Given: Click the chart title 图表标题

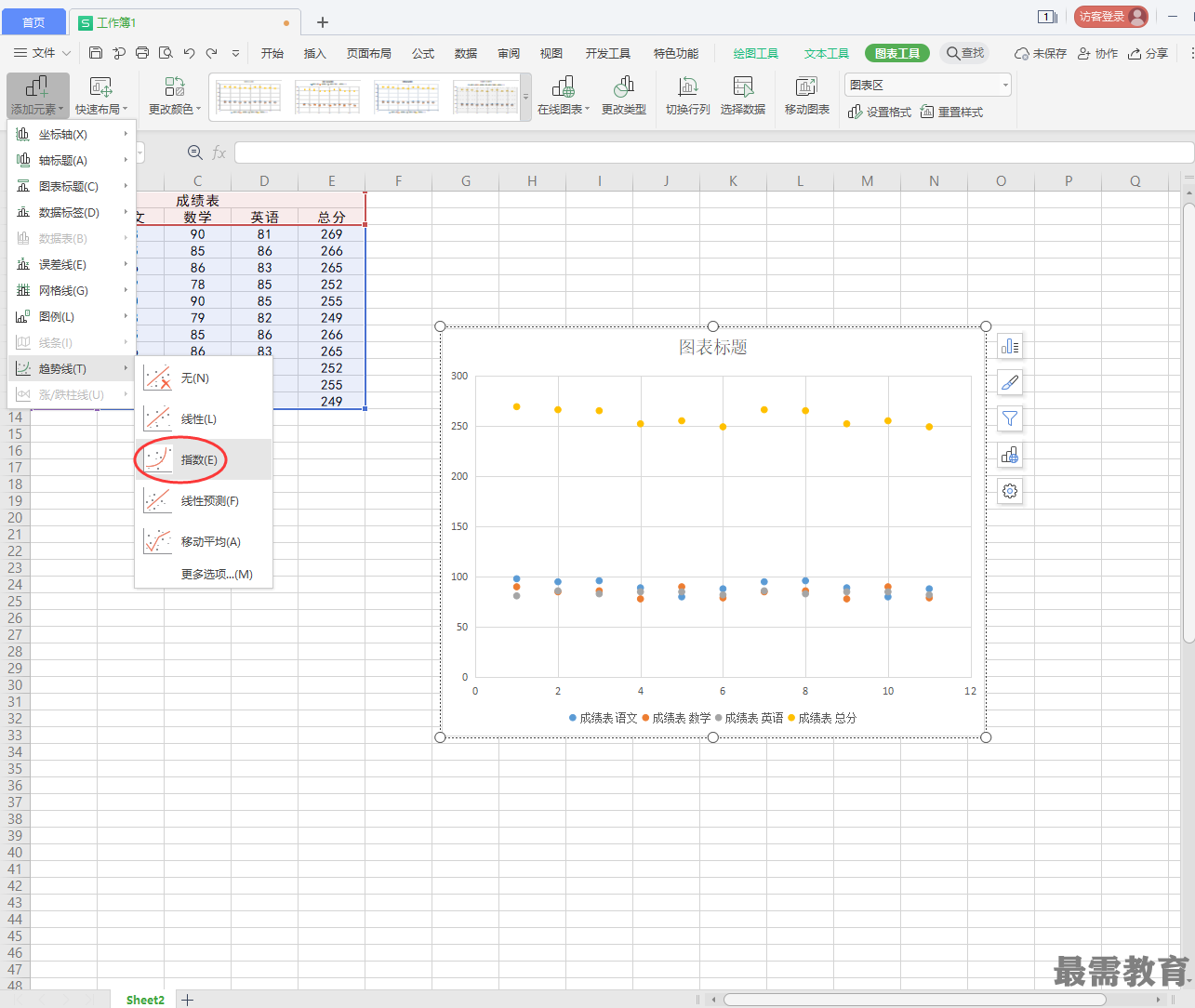Looking at the screenshot, I should click(x=713, y=347).
